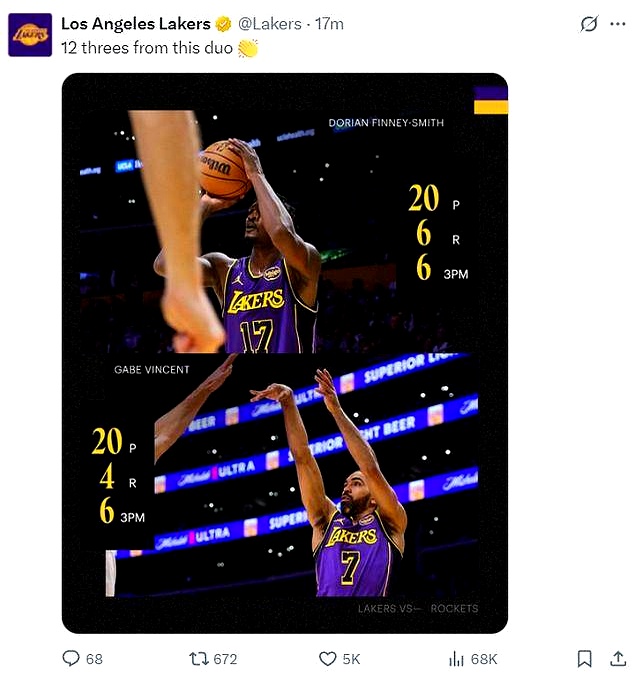The image size is (640, 679).
Task: Click the reply speech bubble icon
Action: tap(71, 659)
